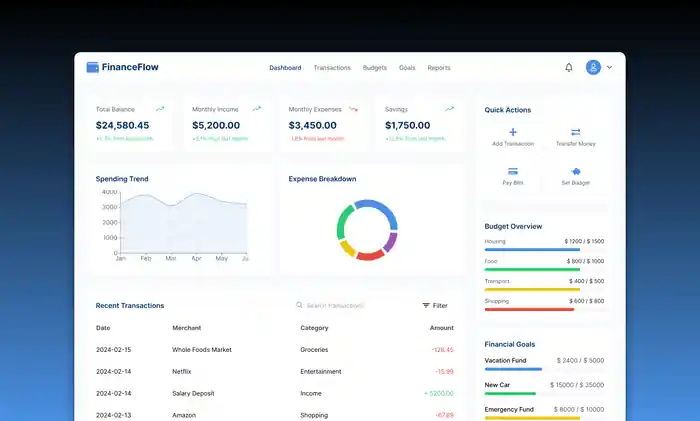This screenshot has width=700, height=421.
Task: Open the Filter button
Action: click(435, 305)
